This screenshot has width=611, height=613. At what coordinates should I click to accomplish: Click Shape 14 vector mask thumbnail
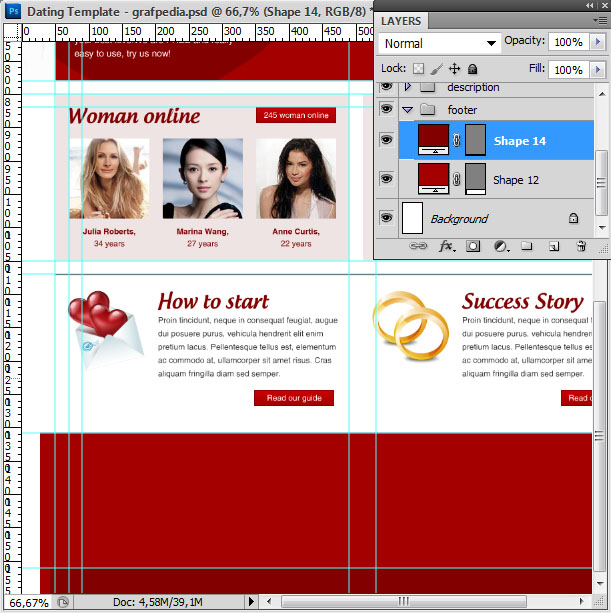pyautogui.click(x=475, y=140)
